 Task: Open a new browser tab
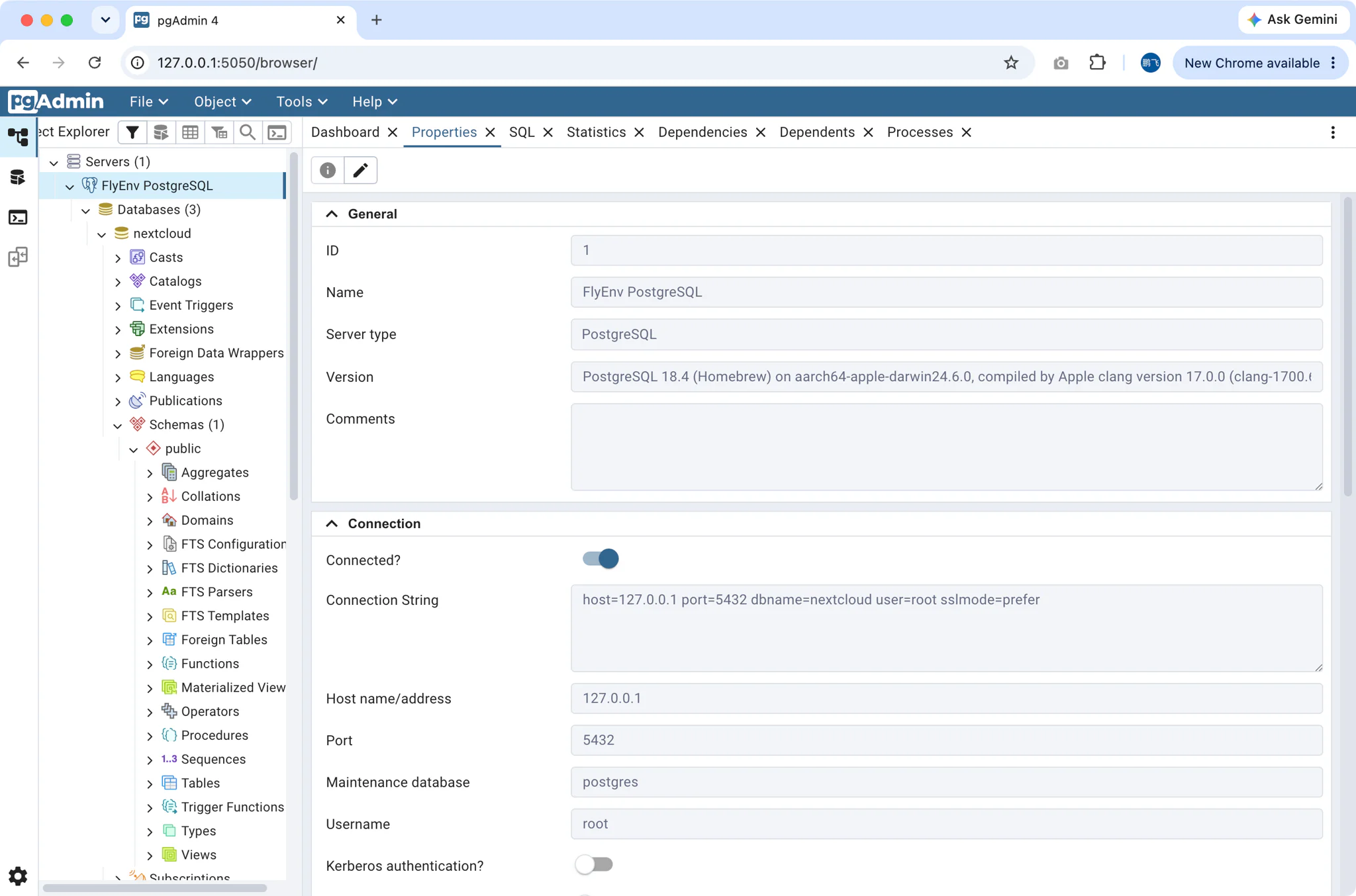pyautogui.click(x=376, y=20)
